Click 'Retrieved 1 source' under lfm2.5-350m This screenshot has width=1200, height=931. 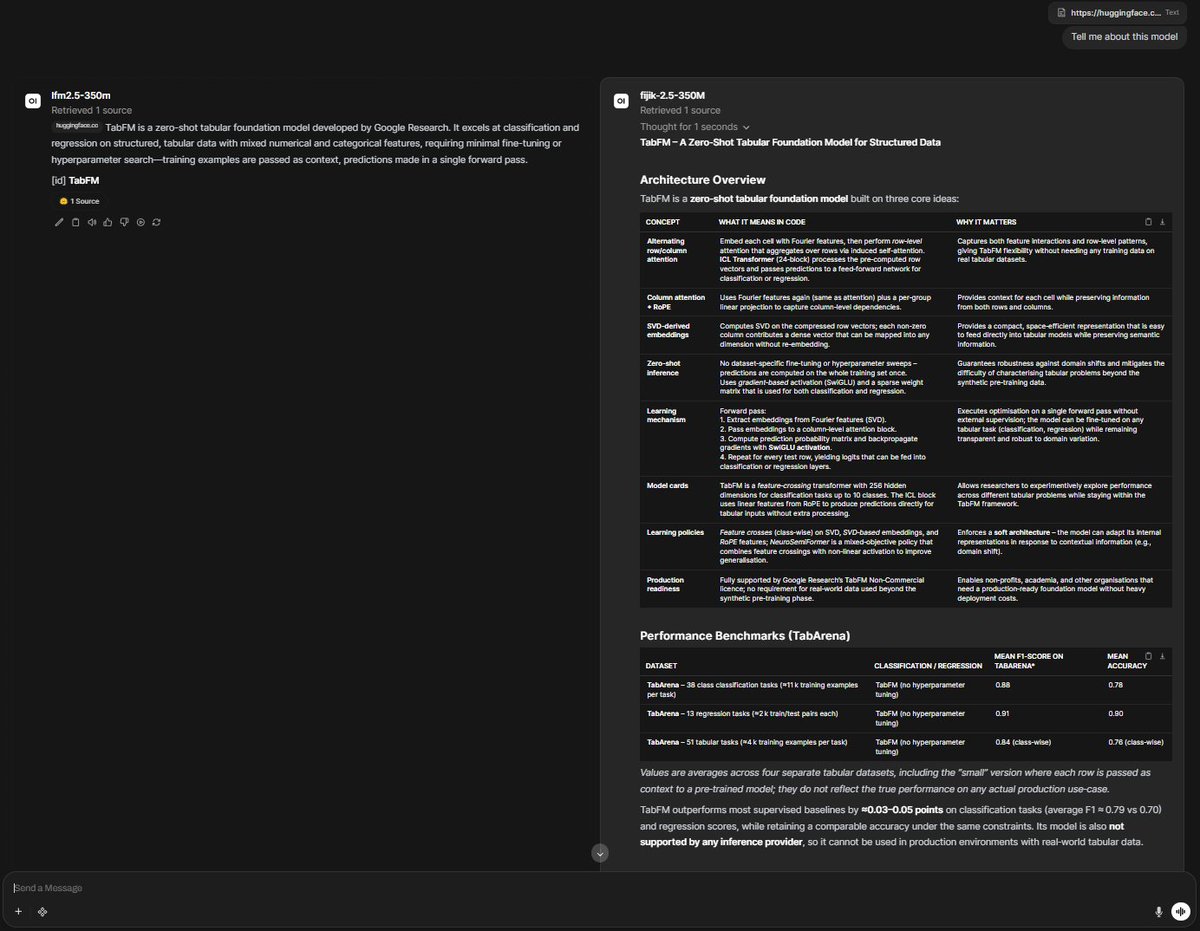91,110
